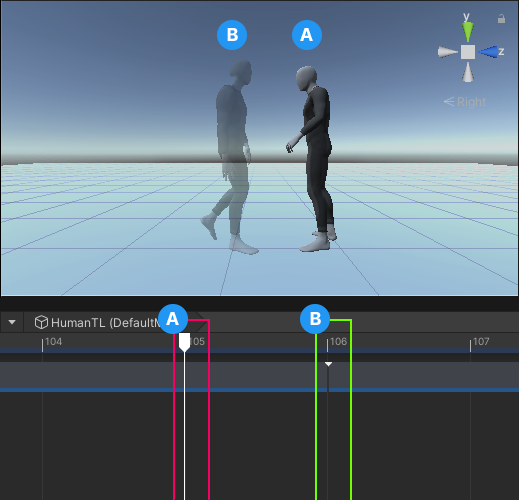Viewport: 519px width, 500px height.
Task: Click the B badge on green timeline box
Action: click(315, 319)
